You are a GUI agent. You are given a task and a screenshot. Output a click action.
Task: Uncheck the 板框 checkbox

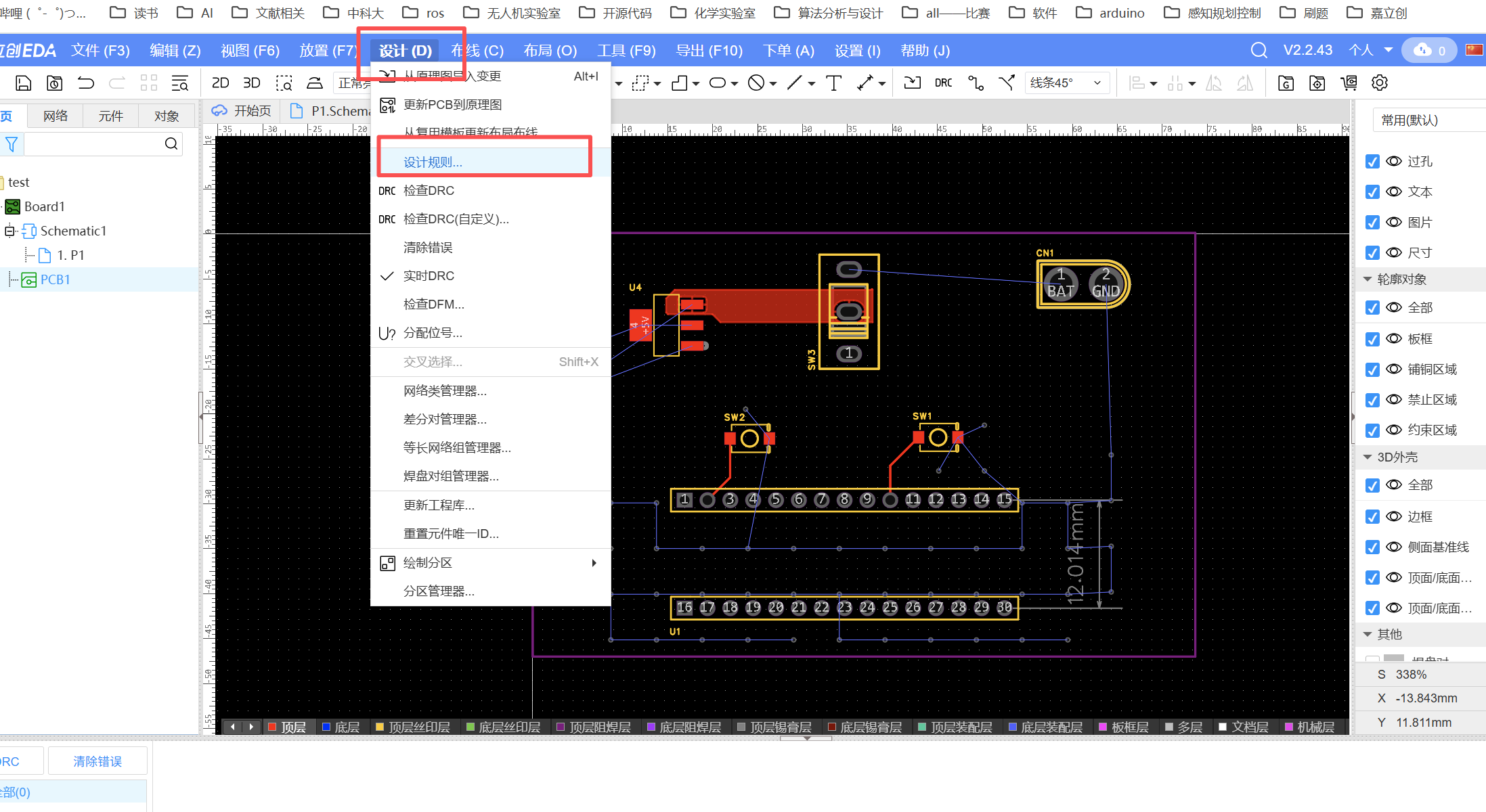(1372, 339)
